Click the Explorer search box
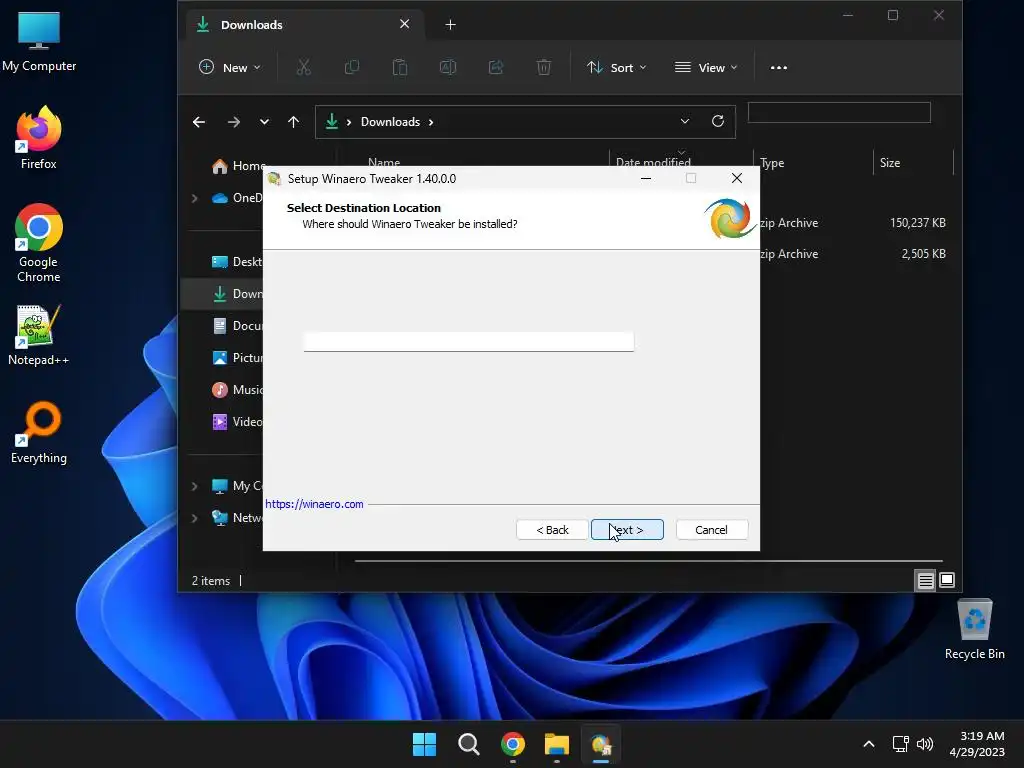This screenshot has width=1024, height=768. pos(839,112)
